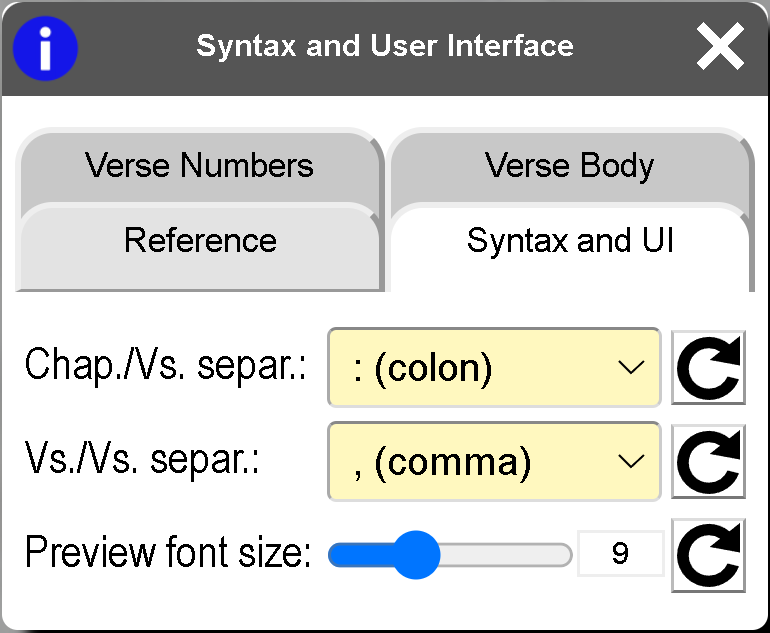The height and width of the screenshot is (633, 770).
Task: Reset the Chap./Vs. separator to default
Action: (x=708, y=368)
